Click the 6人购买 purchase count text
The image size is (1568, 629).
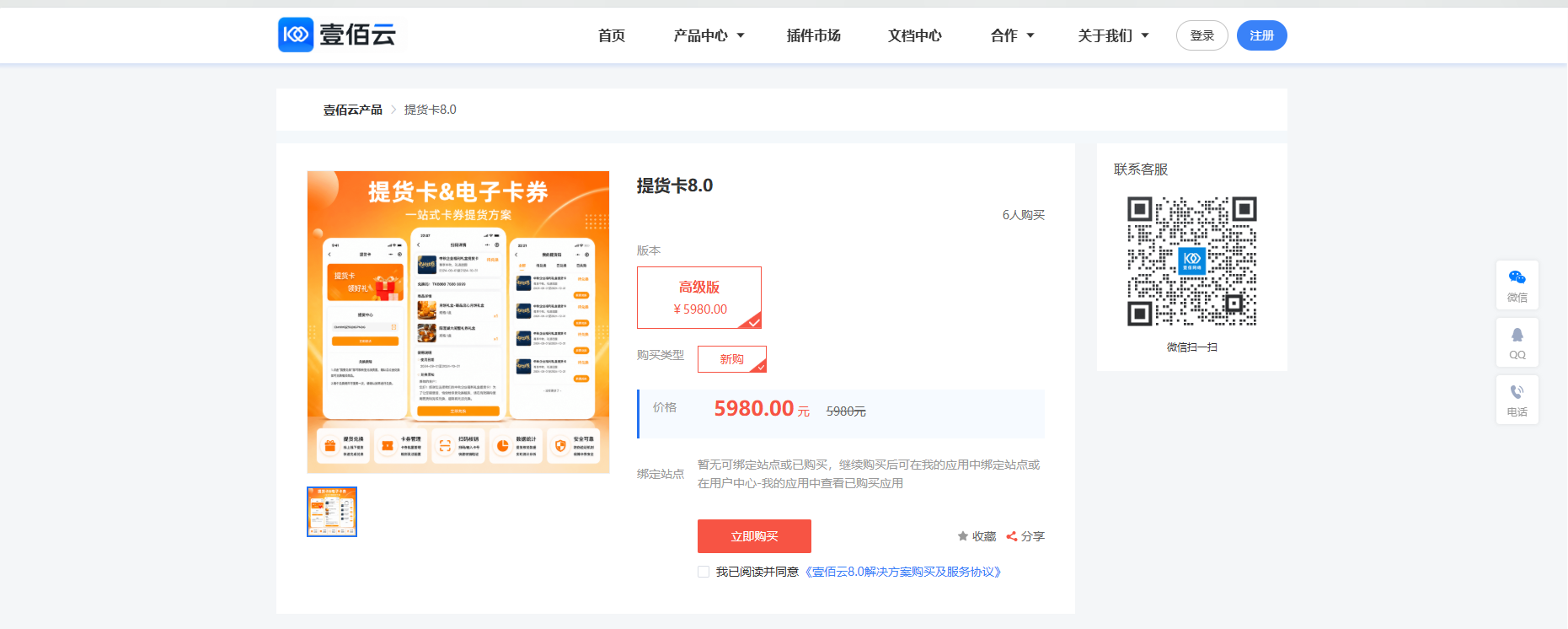click(1024, 215)
